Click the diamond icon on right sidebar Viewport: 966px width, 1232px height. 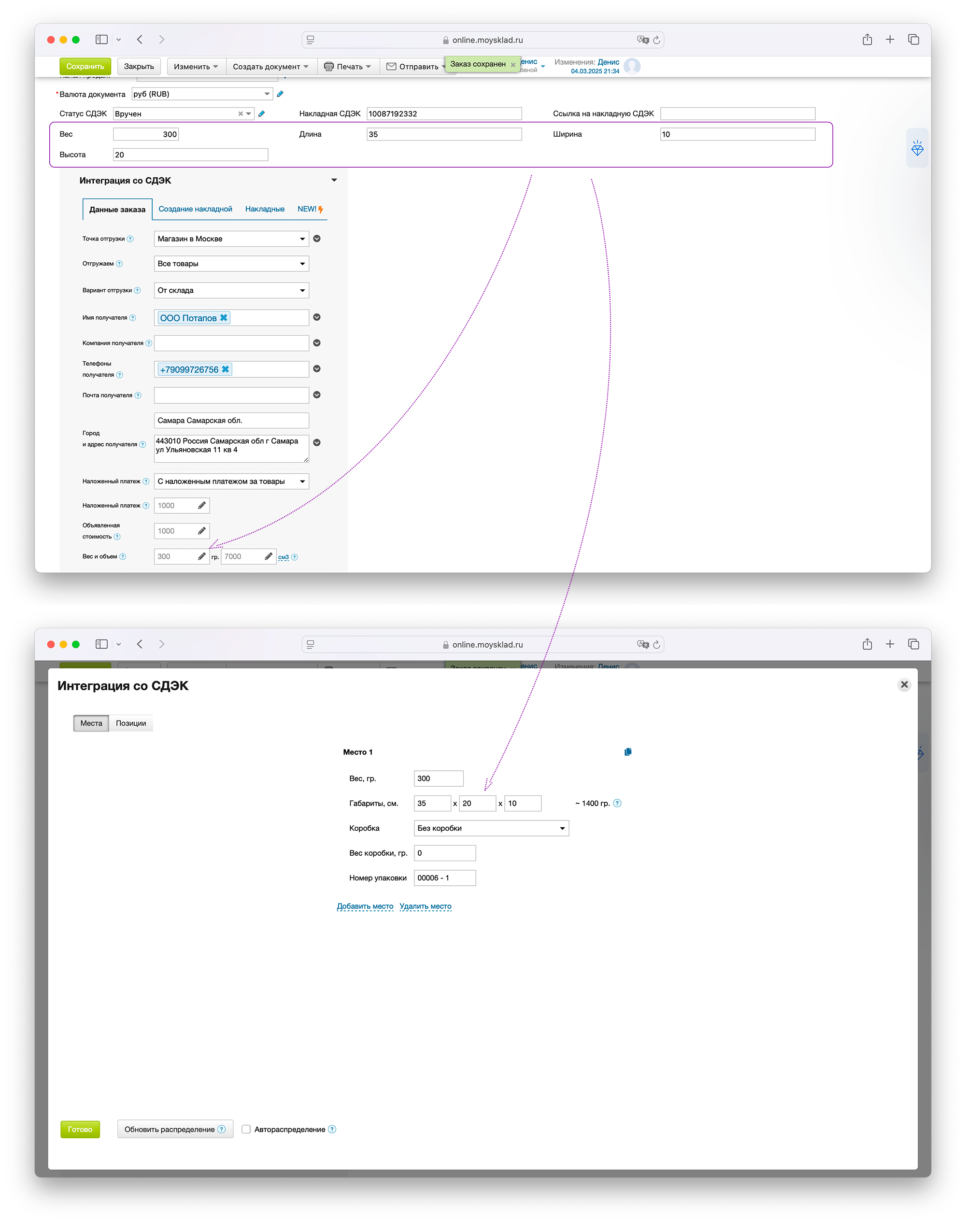point(917,149)
